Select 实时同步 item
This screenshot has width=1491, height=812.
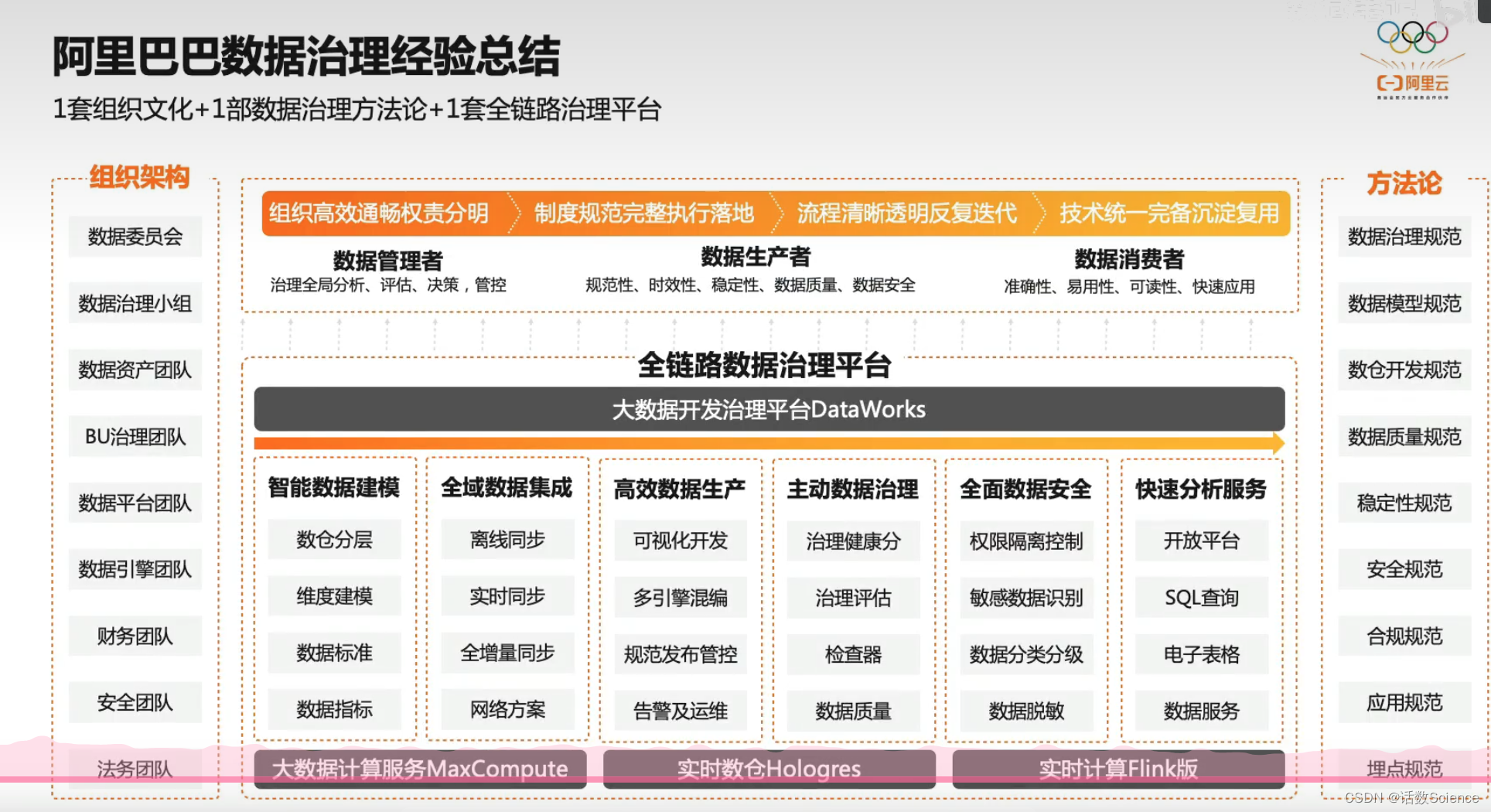508,596
